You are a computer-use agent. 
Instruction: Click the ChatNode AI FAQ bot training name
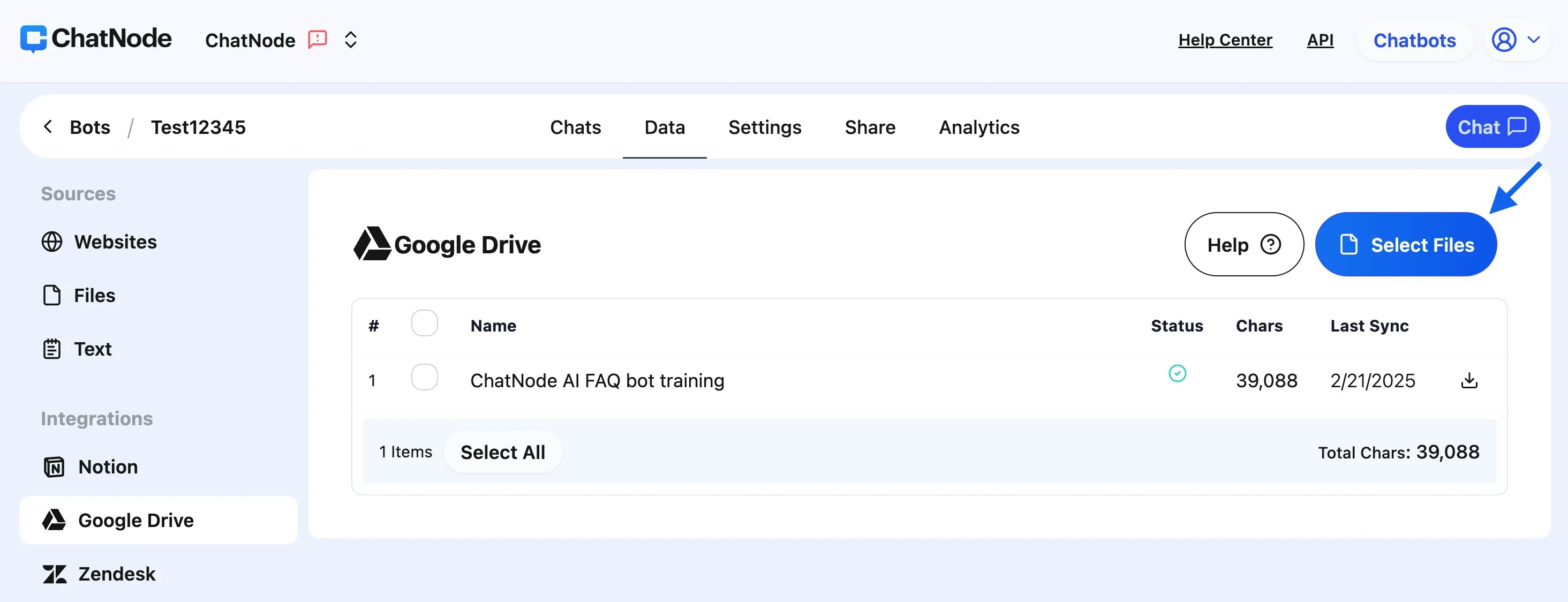tap(597, 380)
